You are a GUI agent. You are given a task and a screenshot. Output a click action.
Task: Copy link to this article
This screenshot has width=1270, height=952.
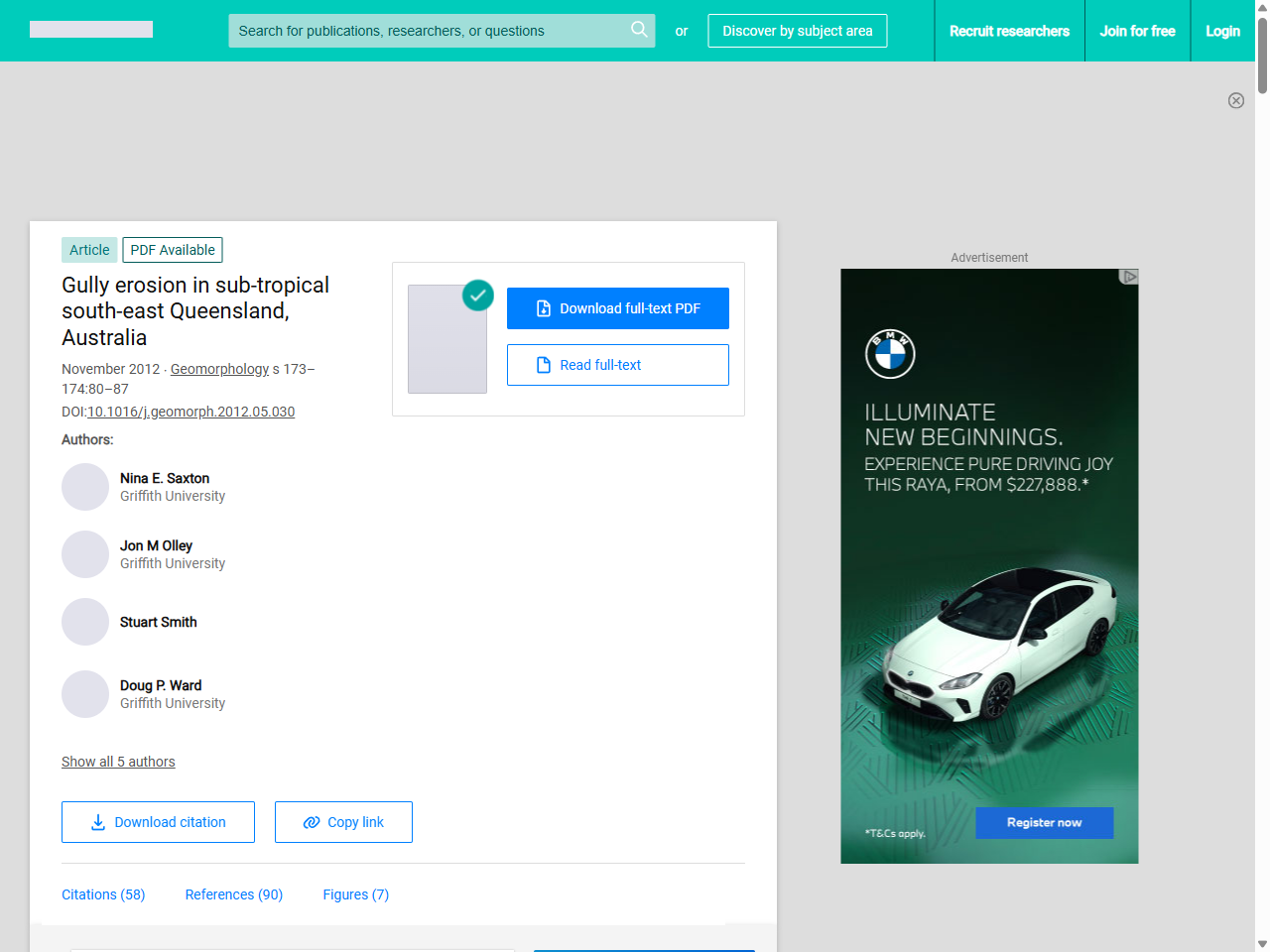pyautogui.click(x=343, y=822)
